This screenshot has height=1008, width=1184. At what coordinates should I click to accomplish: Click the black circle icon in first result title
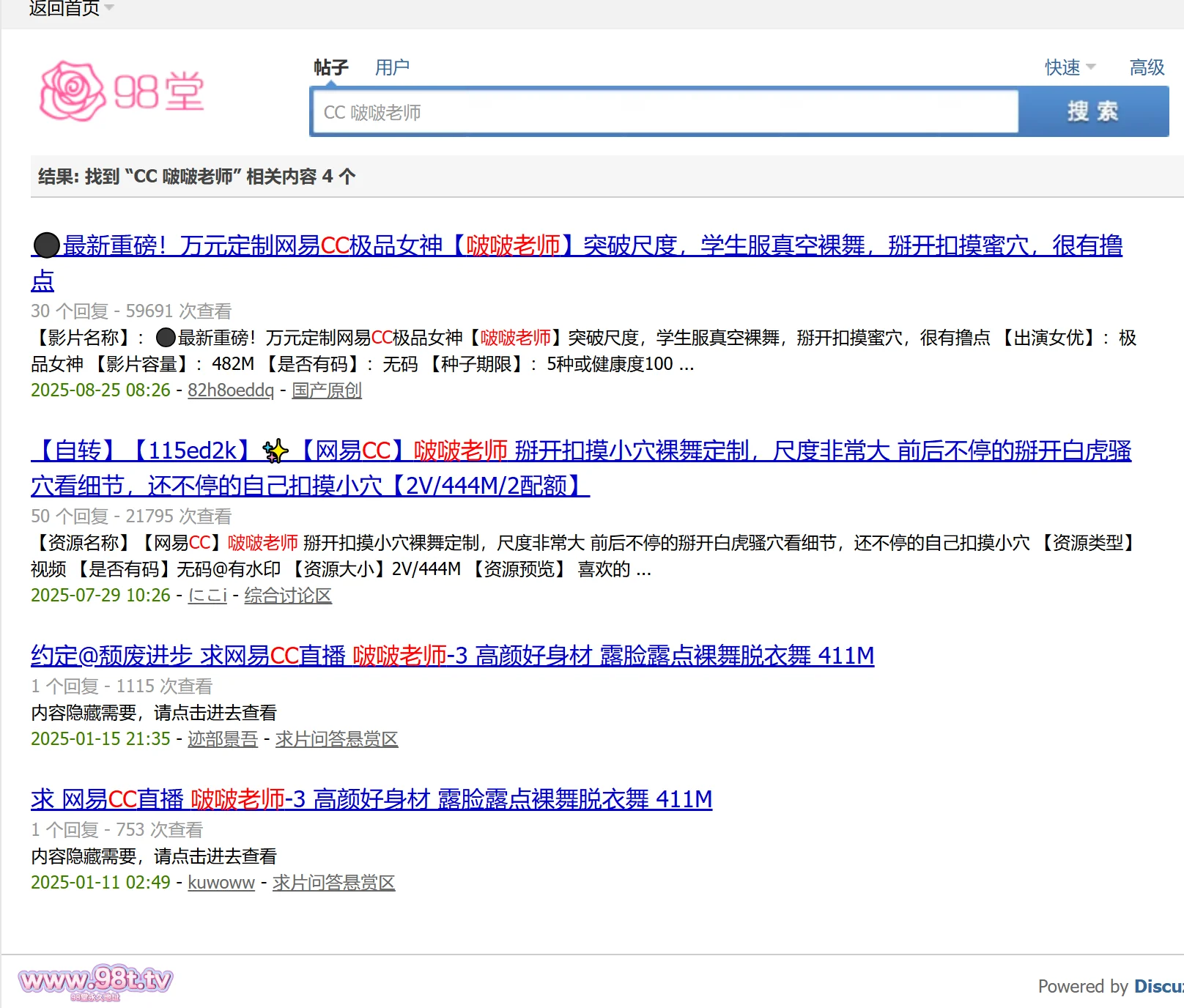click(x=46, y=245)
